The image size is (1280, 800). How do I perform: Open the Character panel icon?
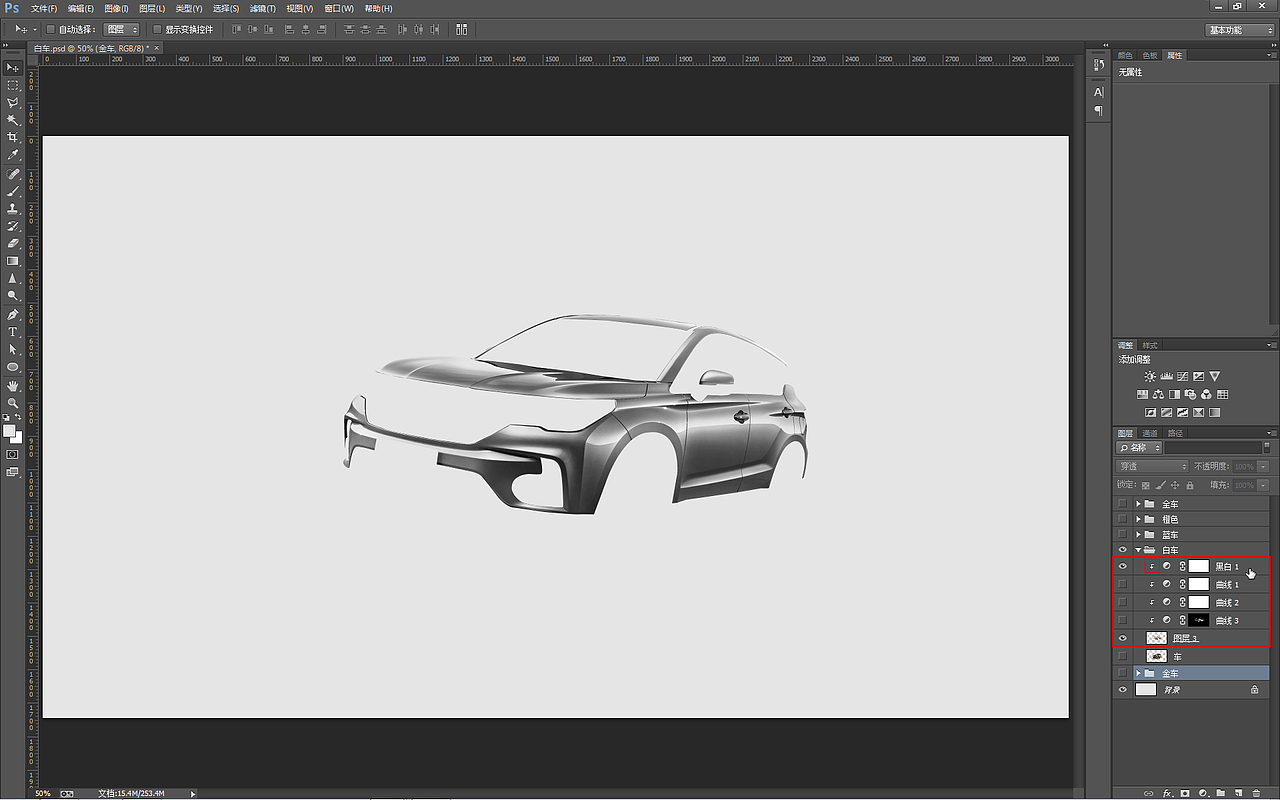1098,92
